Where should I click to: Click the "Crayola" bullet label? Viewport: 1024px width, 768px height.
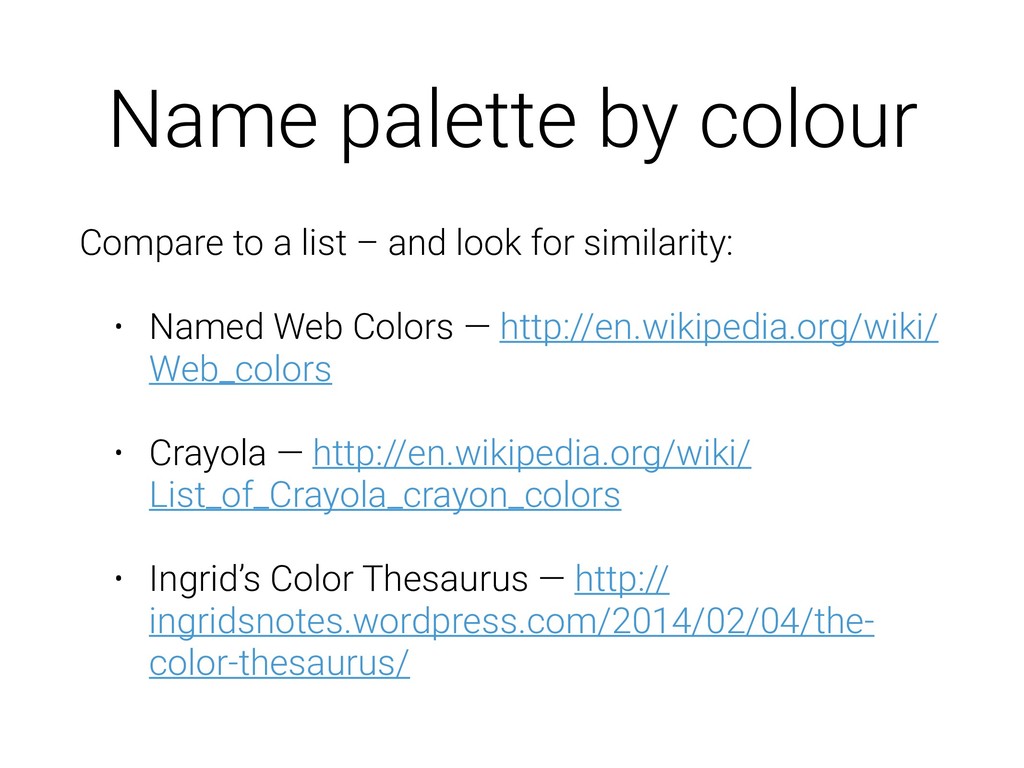coord(207,453)
